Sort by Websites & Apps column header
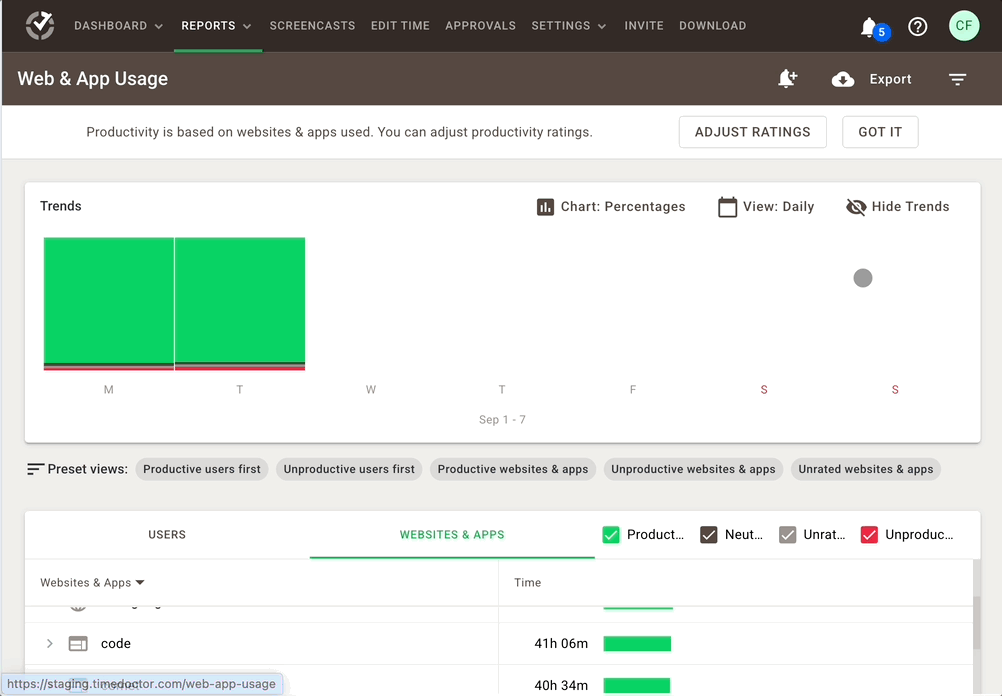Viewport: 1002px width, 696px height. coord(93,583)
